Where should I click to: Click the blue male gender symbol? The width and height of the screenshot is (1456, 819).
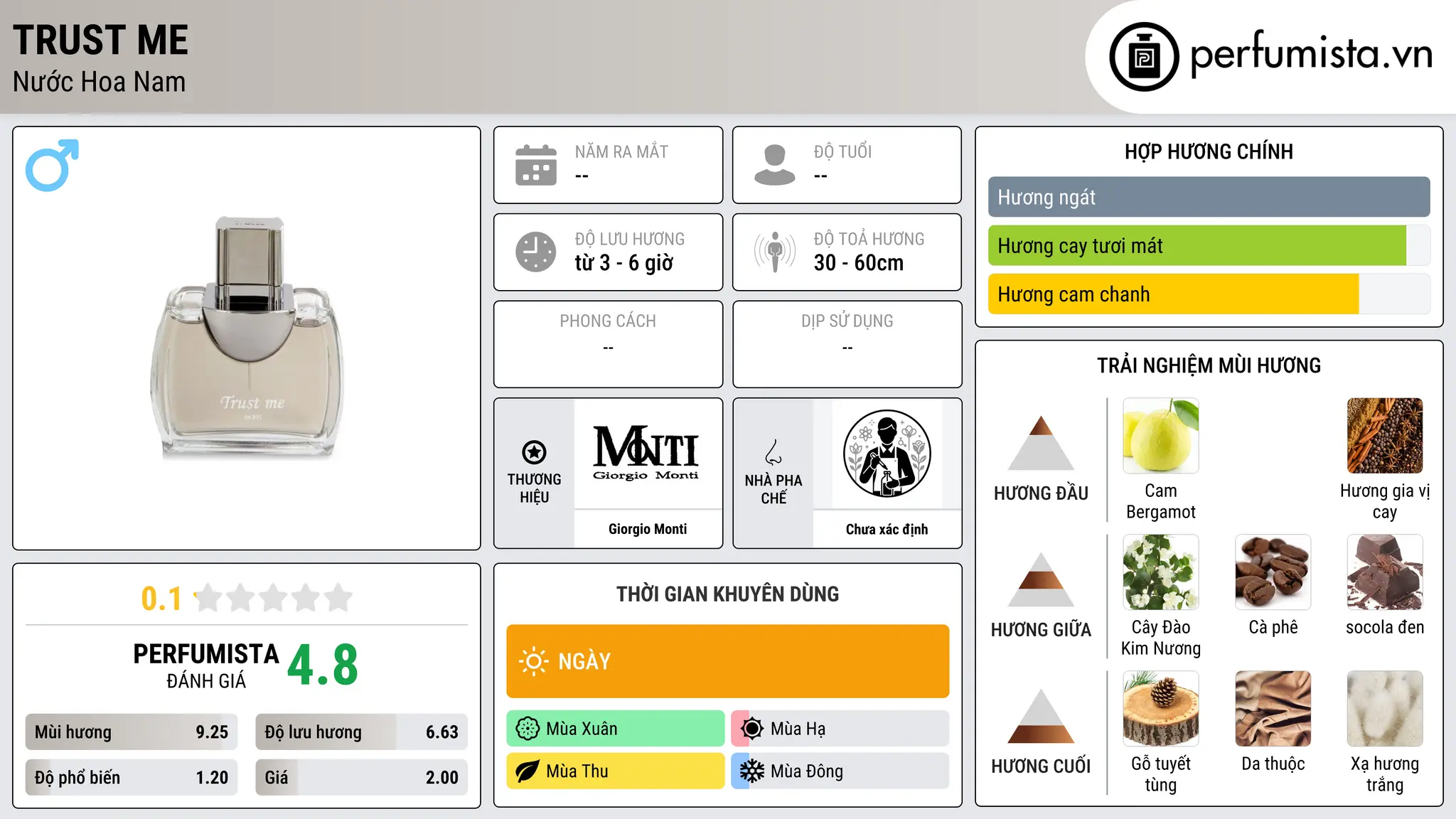click(x=52, y=165)
